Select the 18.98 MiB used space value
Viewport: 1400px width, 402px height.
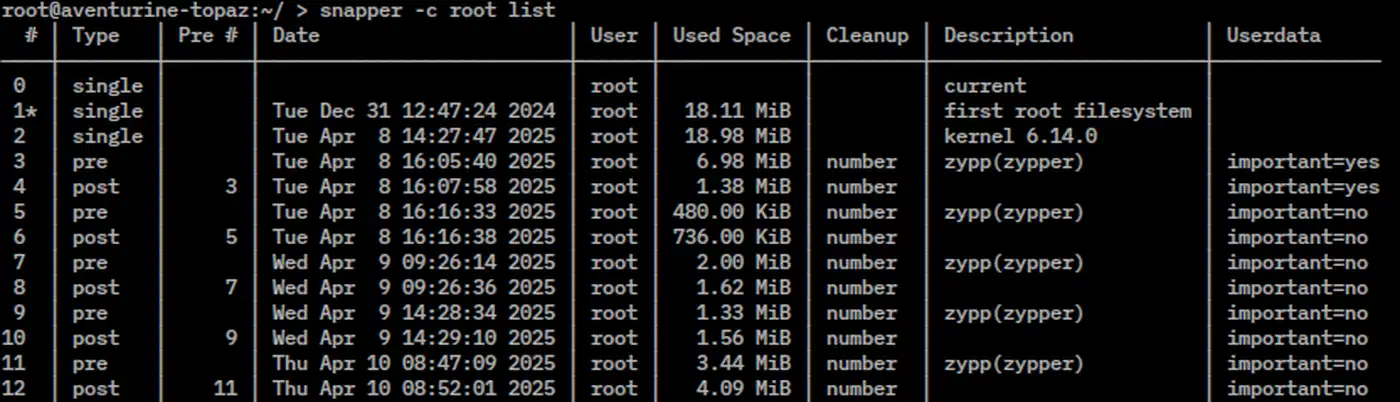click(738, 136)
